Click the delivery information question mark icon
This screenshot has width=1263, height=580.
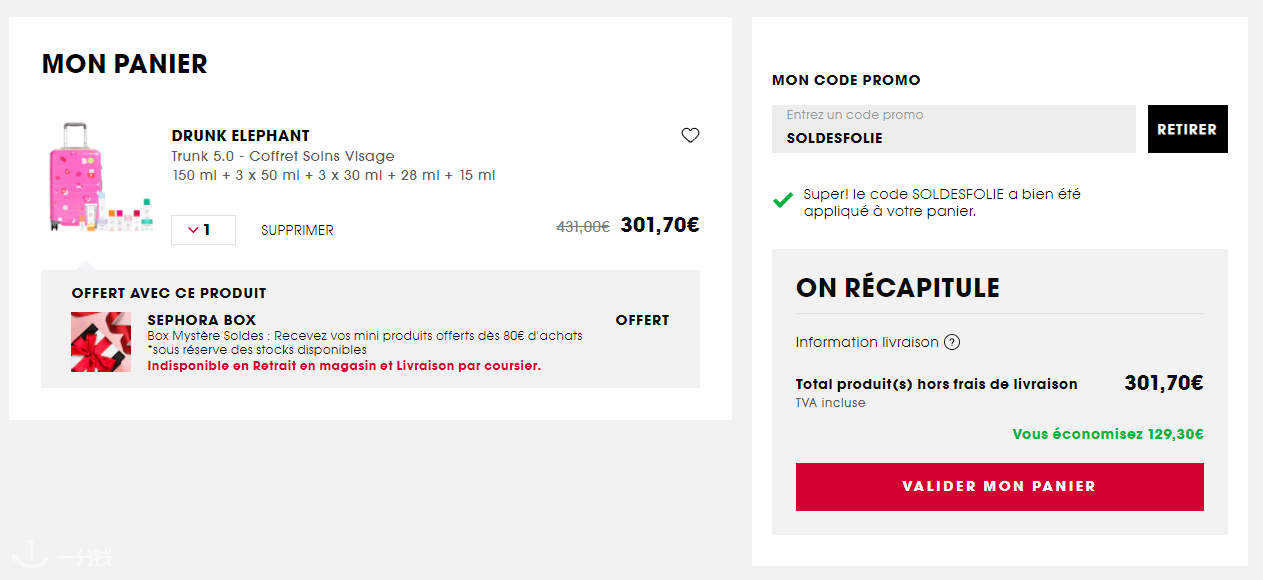click(952, 342)
